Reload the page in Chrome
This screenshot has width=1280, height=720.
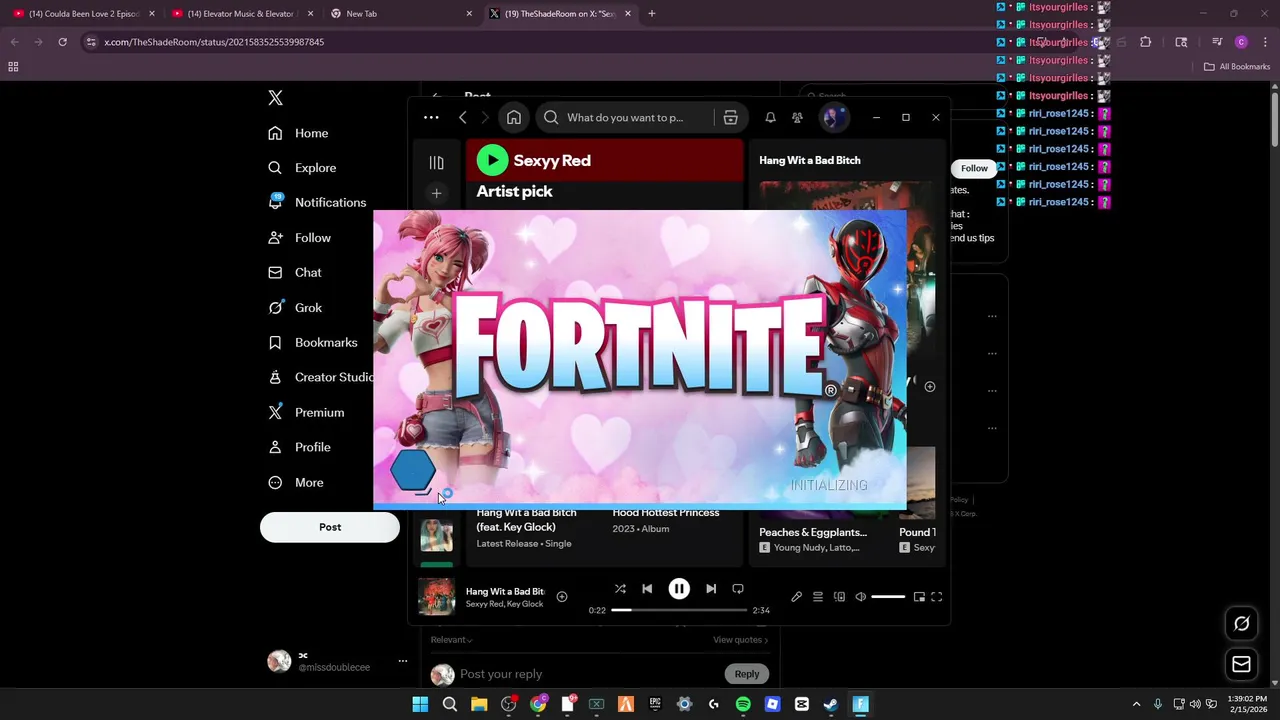click(x=62, y=42)
